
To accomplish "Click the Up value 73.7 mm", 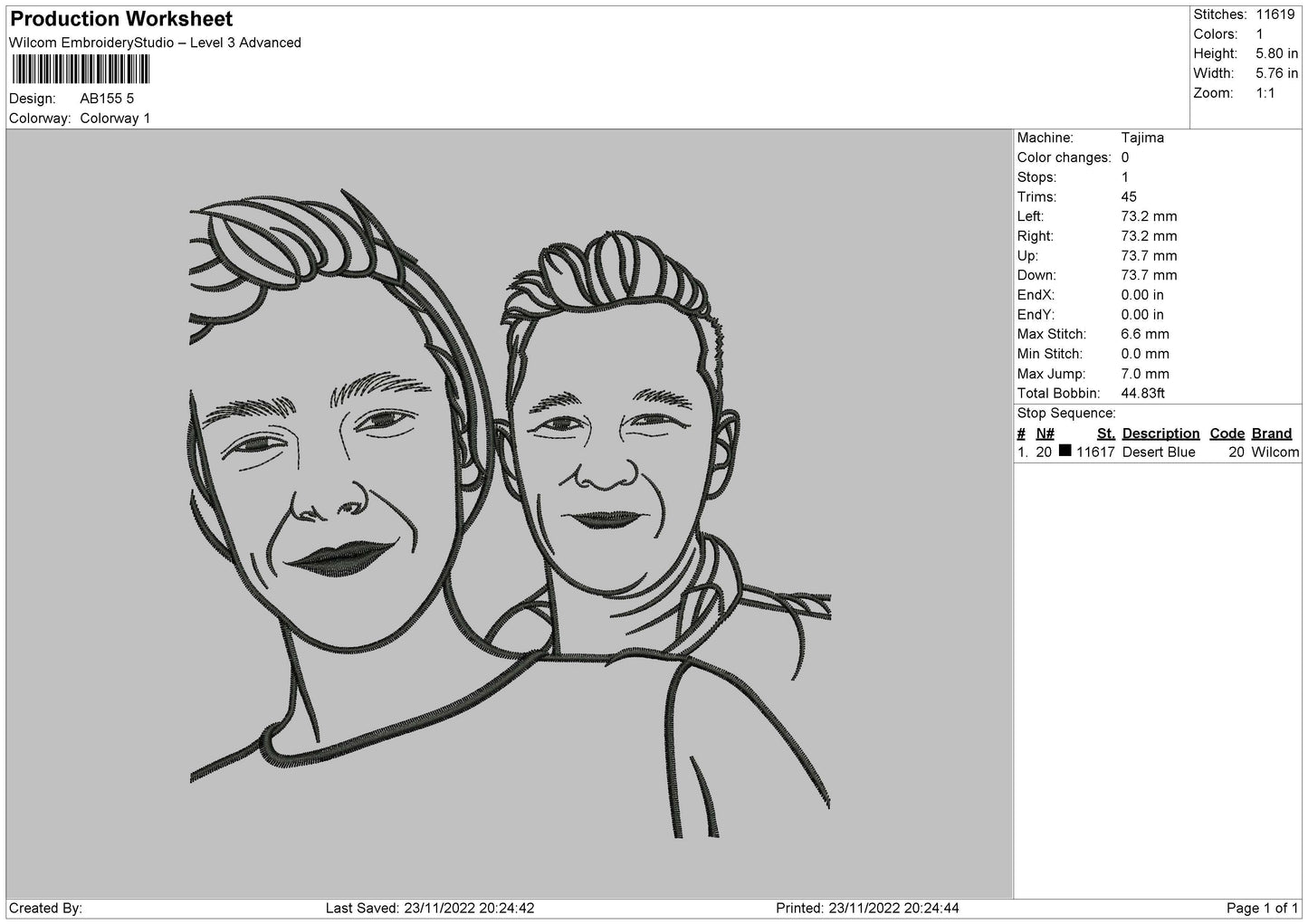I will (1149, 256).
